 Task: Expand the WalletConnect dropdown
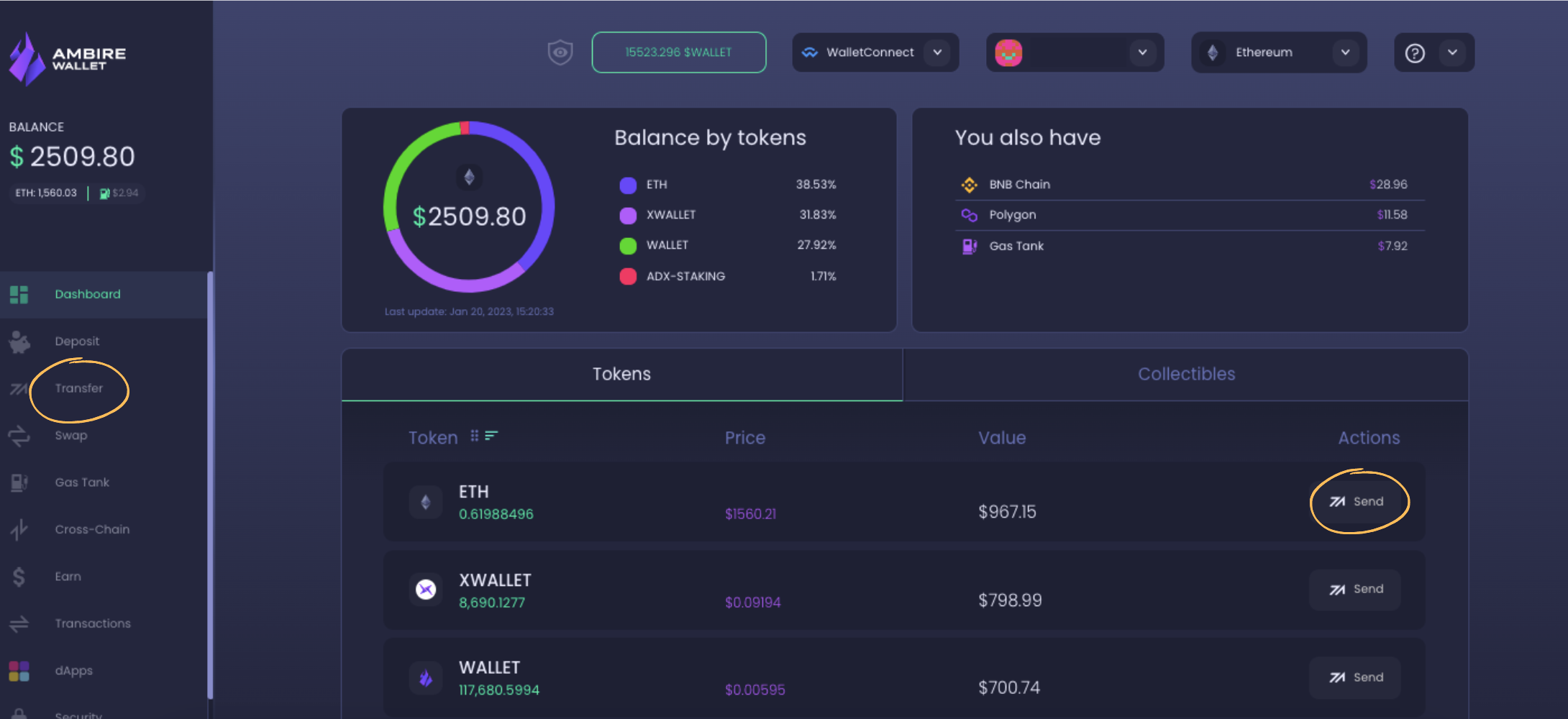click(x=937, y=52)
